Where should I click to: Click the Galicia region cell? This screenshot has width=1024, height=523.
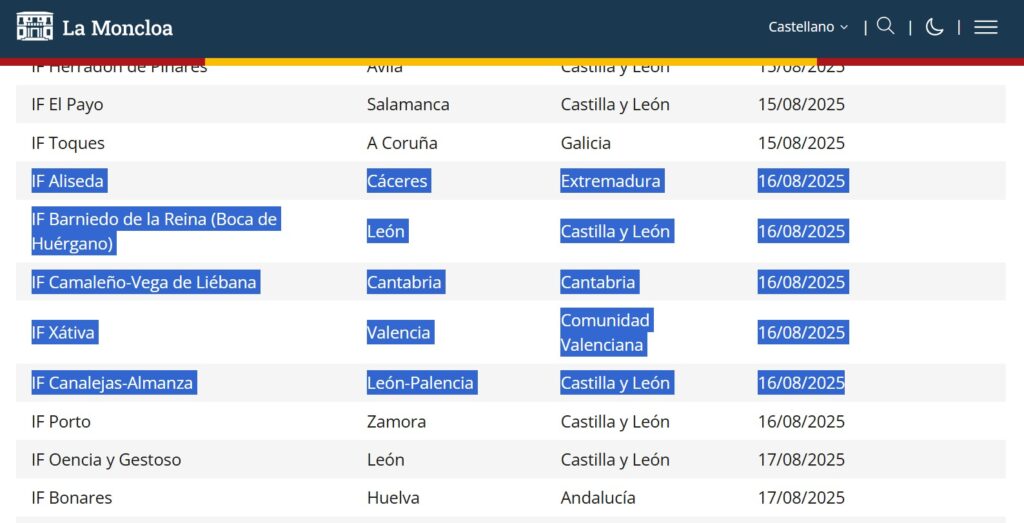click(x=585, y=143)
